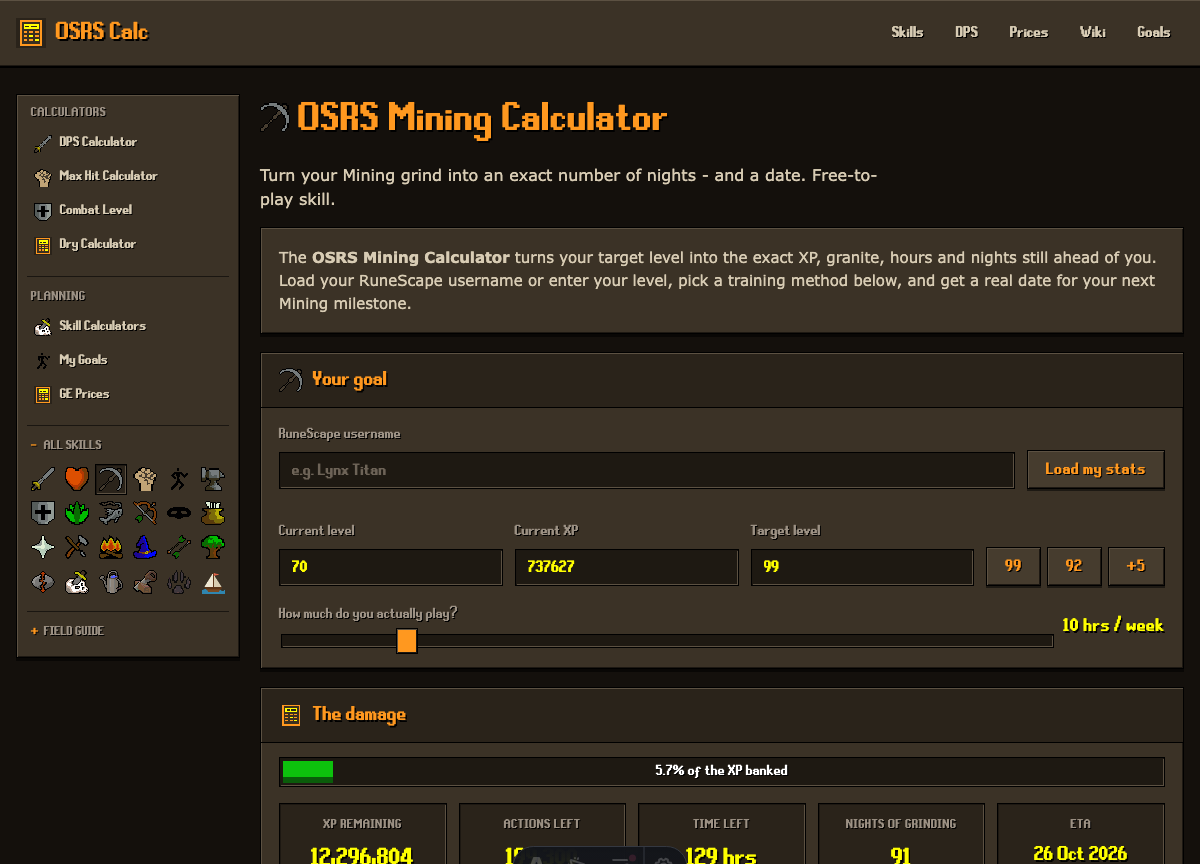Focus the RuneScape username field

point(646,470)
